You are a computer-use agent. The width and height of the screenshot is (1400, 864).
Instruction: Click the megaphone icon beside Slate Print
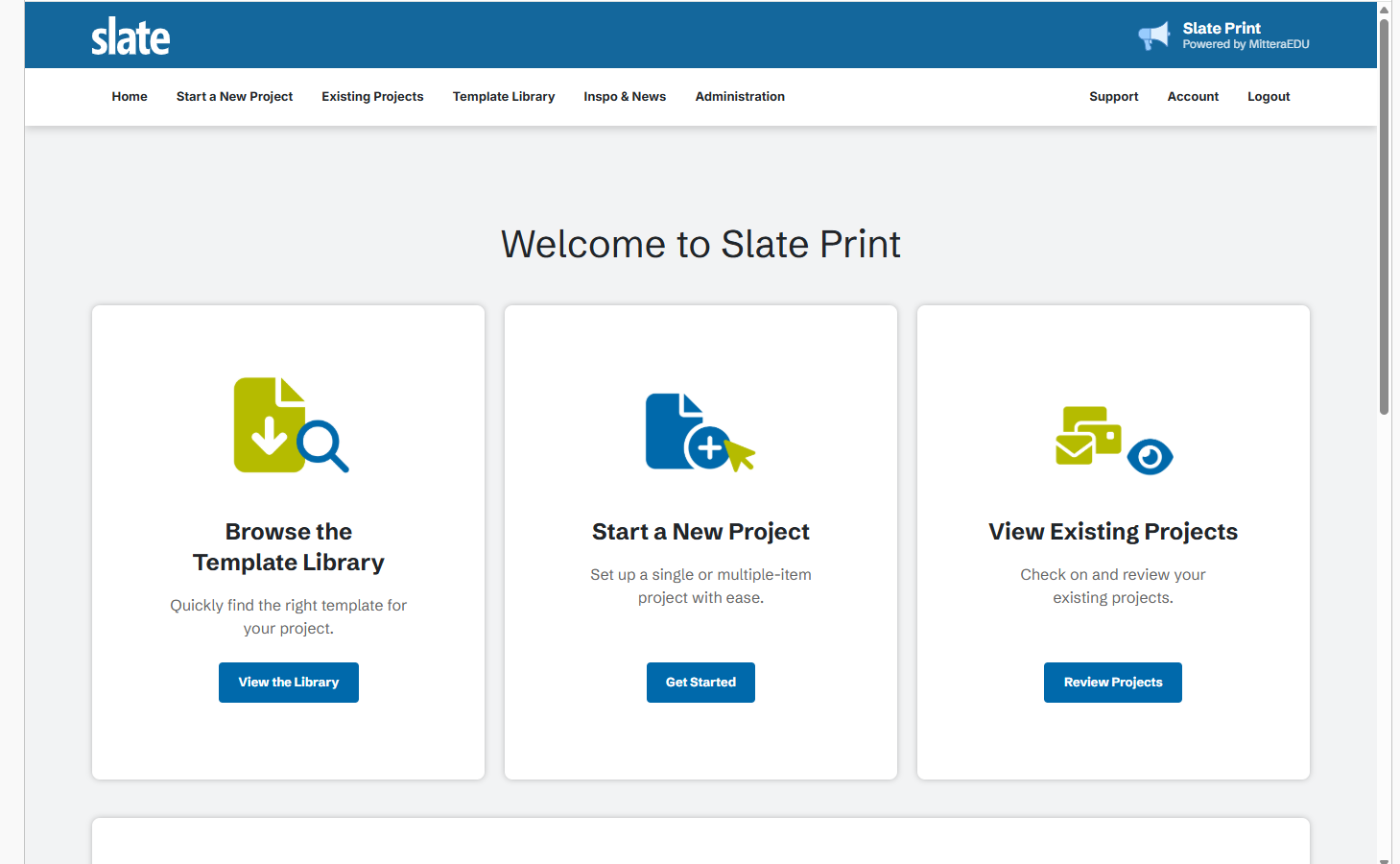(x=1154, y=36)
